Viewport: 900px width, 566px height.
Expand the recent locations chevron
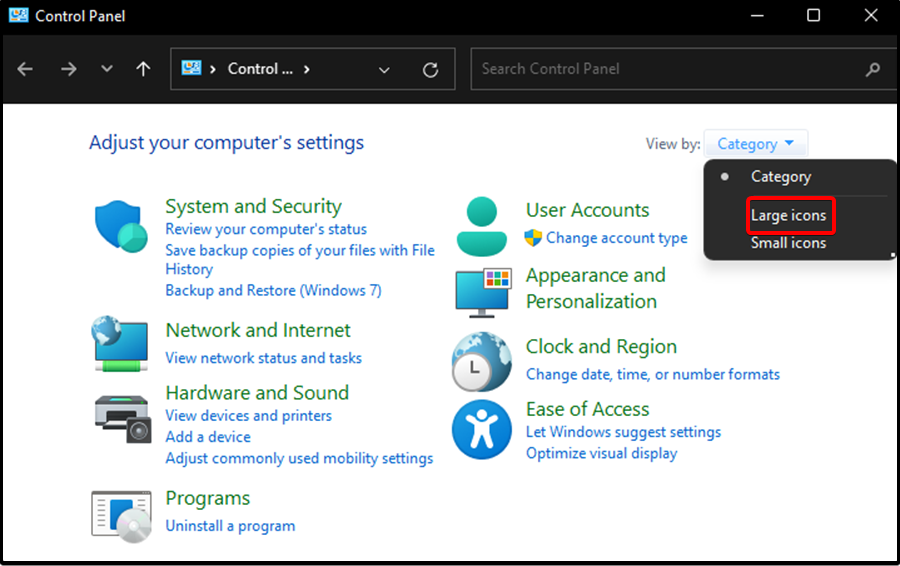pyautogui.click(x=107, y=70)
